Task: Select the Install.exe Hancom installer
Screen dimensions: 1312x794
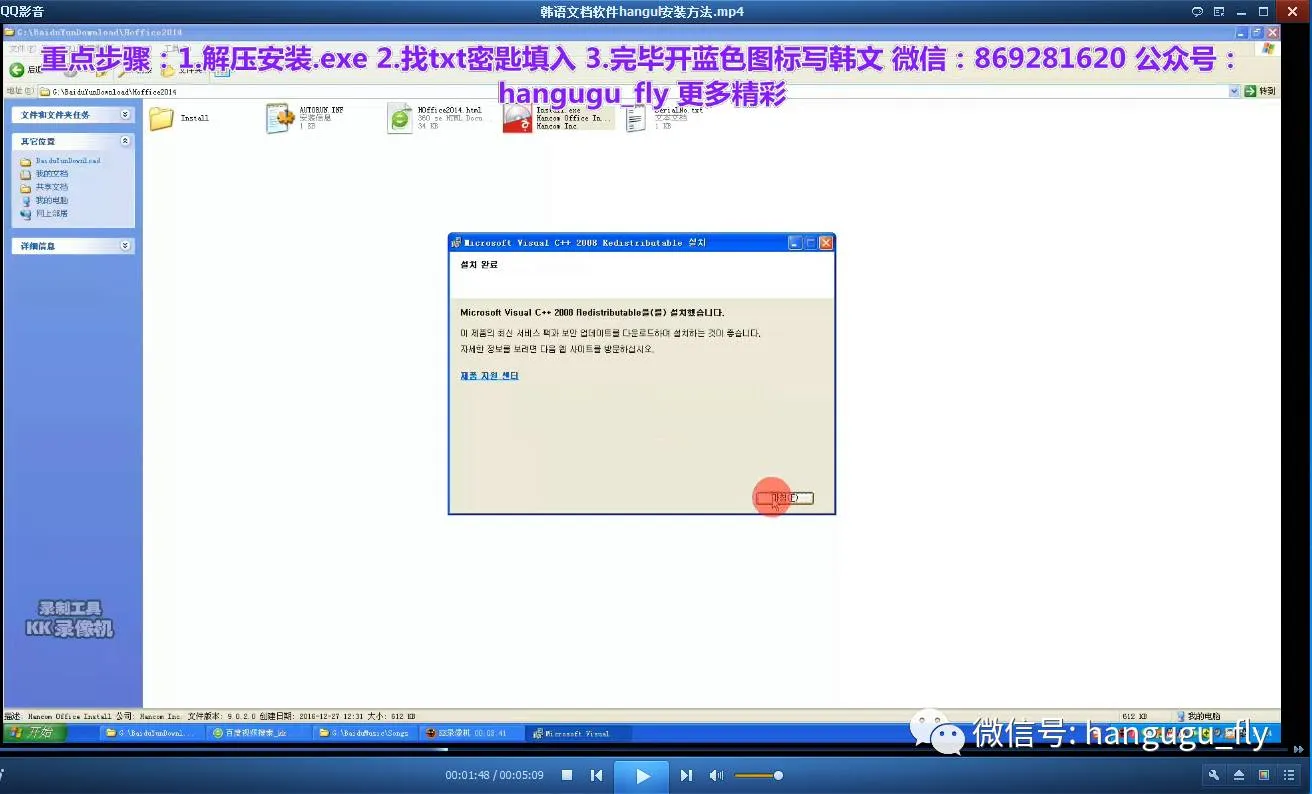Action: [558, 118]
